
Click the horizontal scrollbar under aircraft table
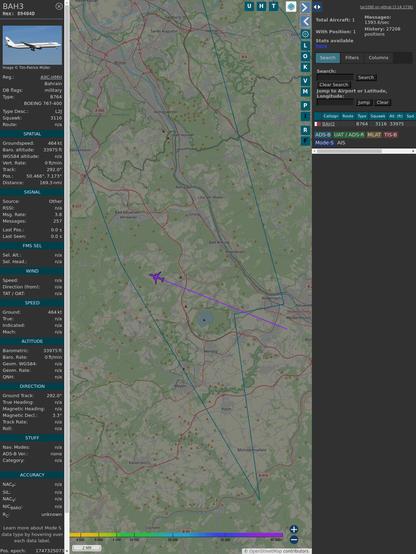tap(364, 151)
